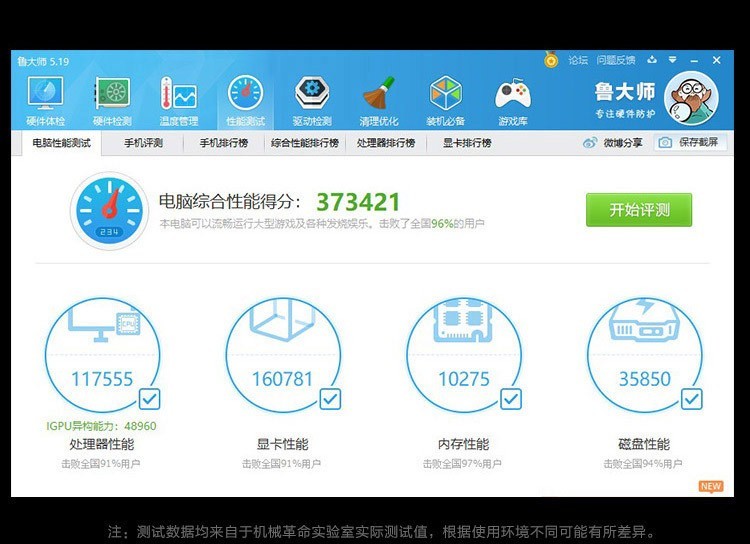Open the 硬件体检 hardware checkup icon
This screenshot has width=750, height=544.
45,93
